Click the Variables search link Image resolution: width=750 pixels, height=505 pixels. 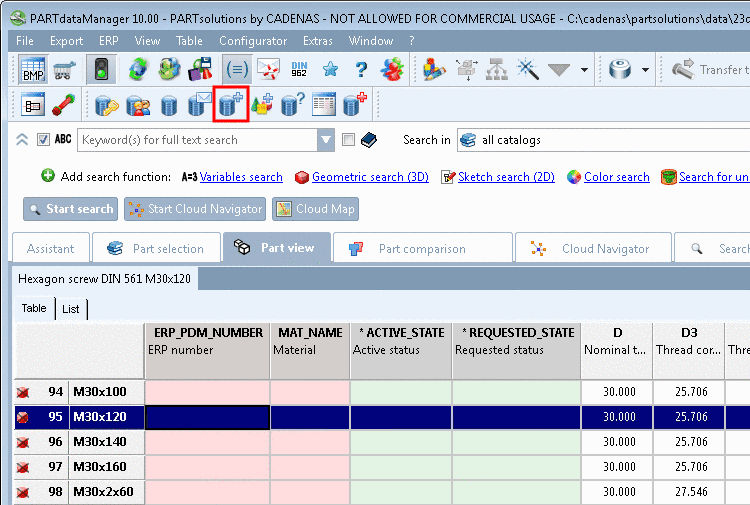coord(241,177)
